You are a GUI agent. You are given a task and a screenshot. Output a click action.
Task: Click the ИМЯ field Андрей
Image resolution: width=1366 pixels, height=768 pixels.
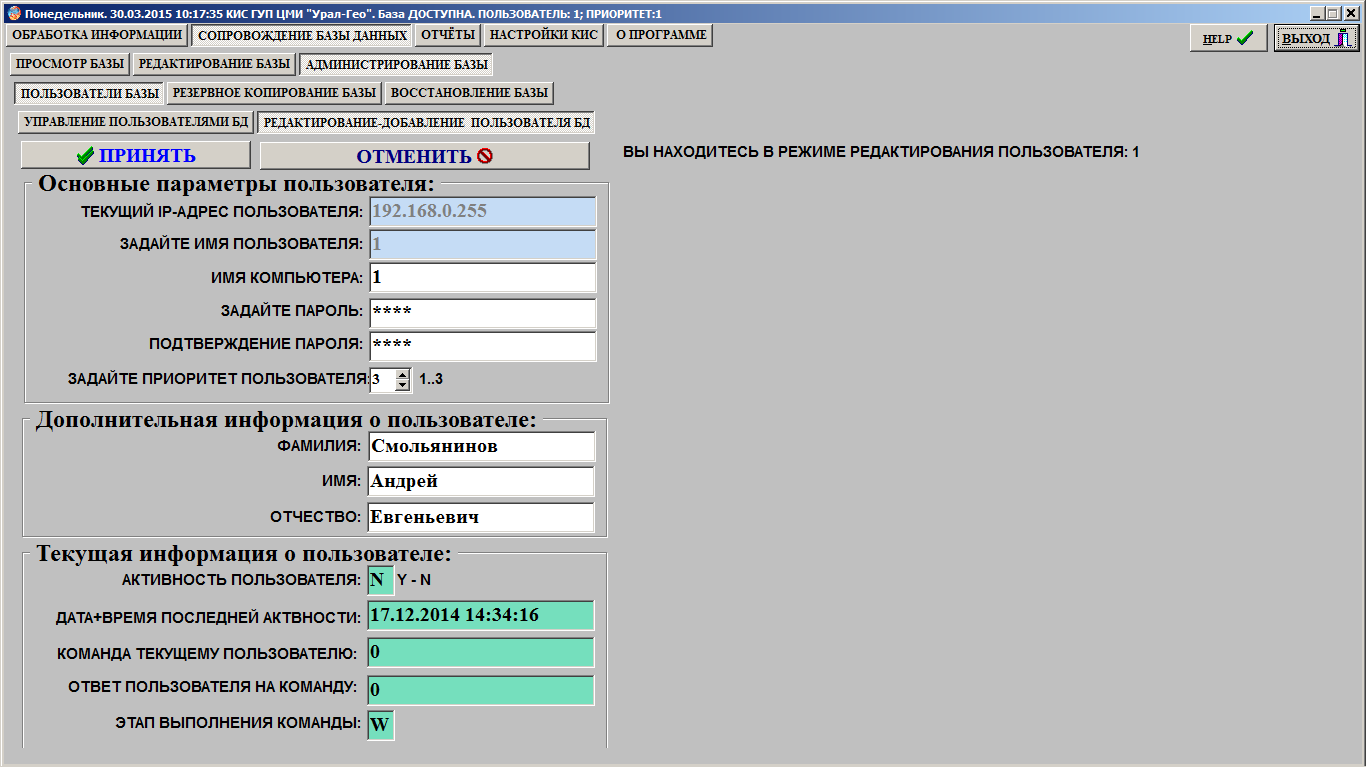(x=481, y=482)
